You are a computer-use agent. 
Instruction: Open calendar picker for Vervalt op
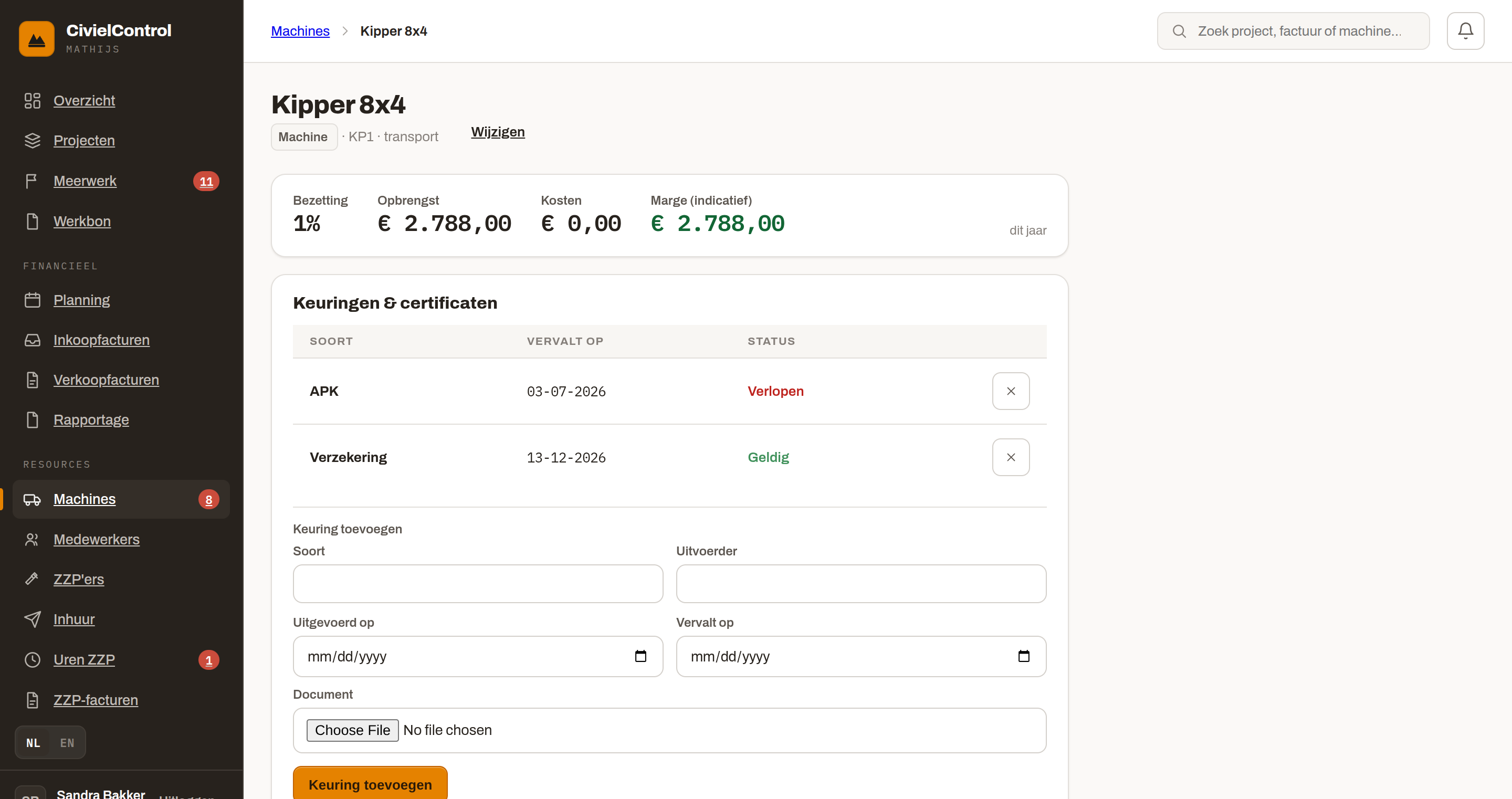click(1024, 656)
